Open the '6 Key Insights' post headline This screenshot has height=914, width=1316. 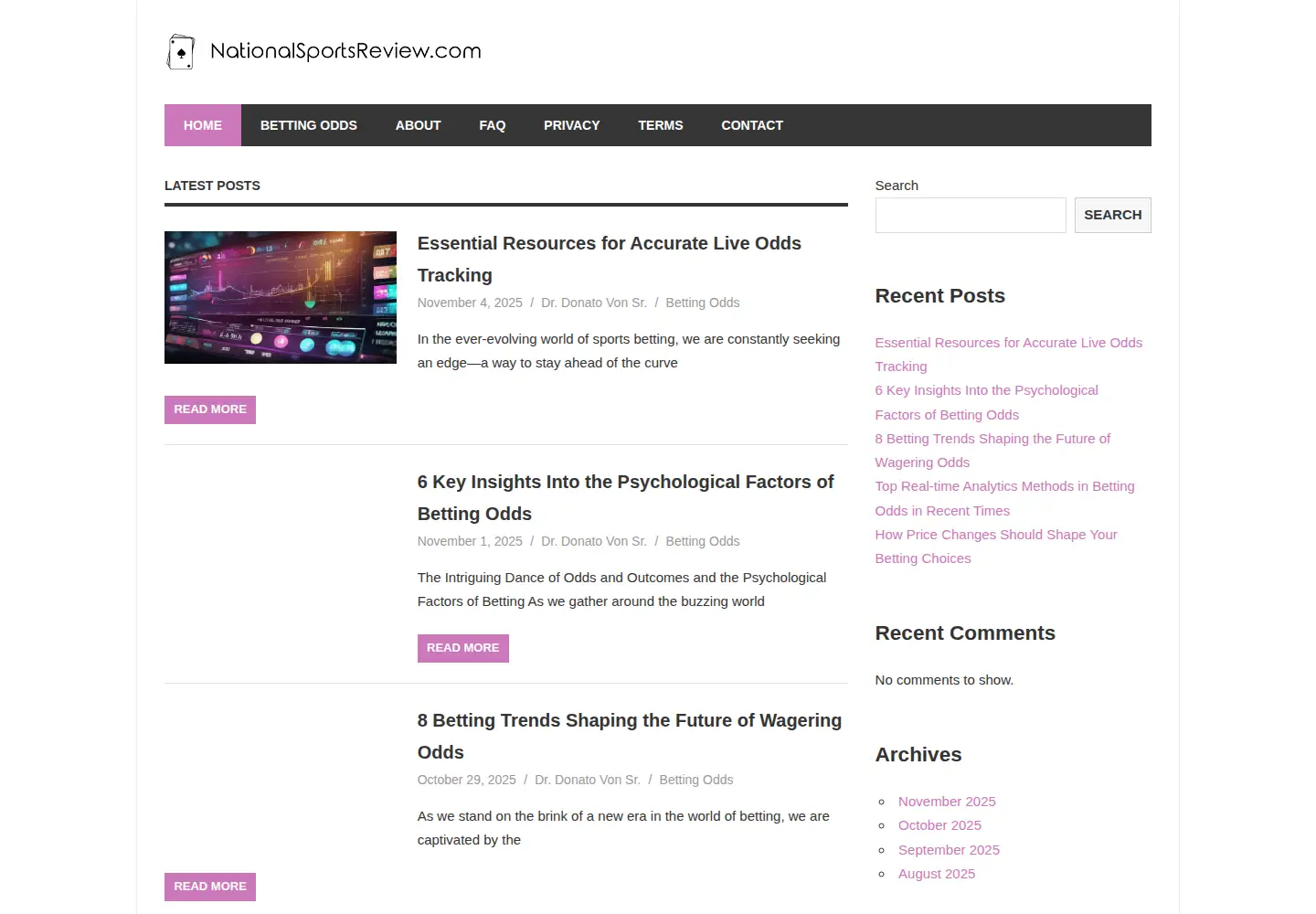[x=626, y=497]
